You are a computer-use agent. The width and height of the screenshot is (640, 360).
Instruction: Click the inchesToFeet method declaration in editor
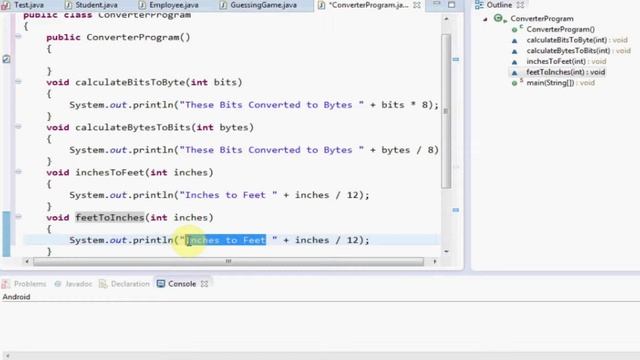coord(130,172)
